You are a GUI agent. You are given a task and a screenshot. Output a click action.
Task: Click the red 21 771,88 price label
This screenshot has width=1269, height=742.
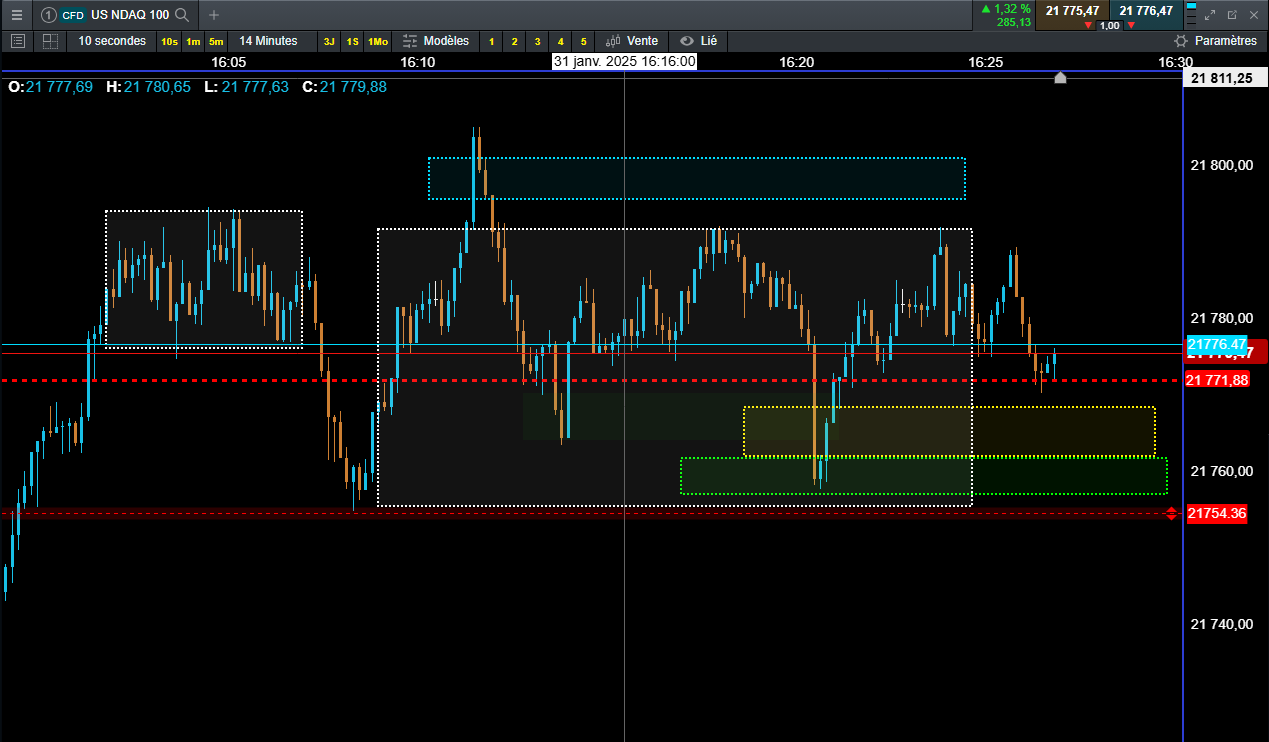[1216, 380]
